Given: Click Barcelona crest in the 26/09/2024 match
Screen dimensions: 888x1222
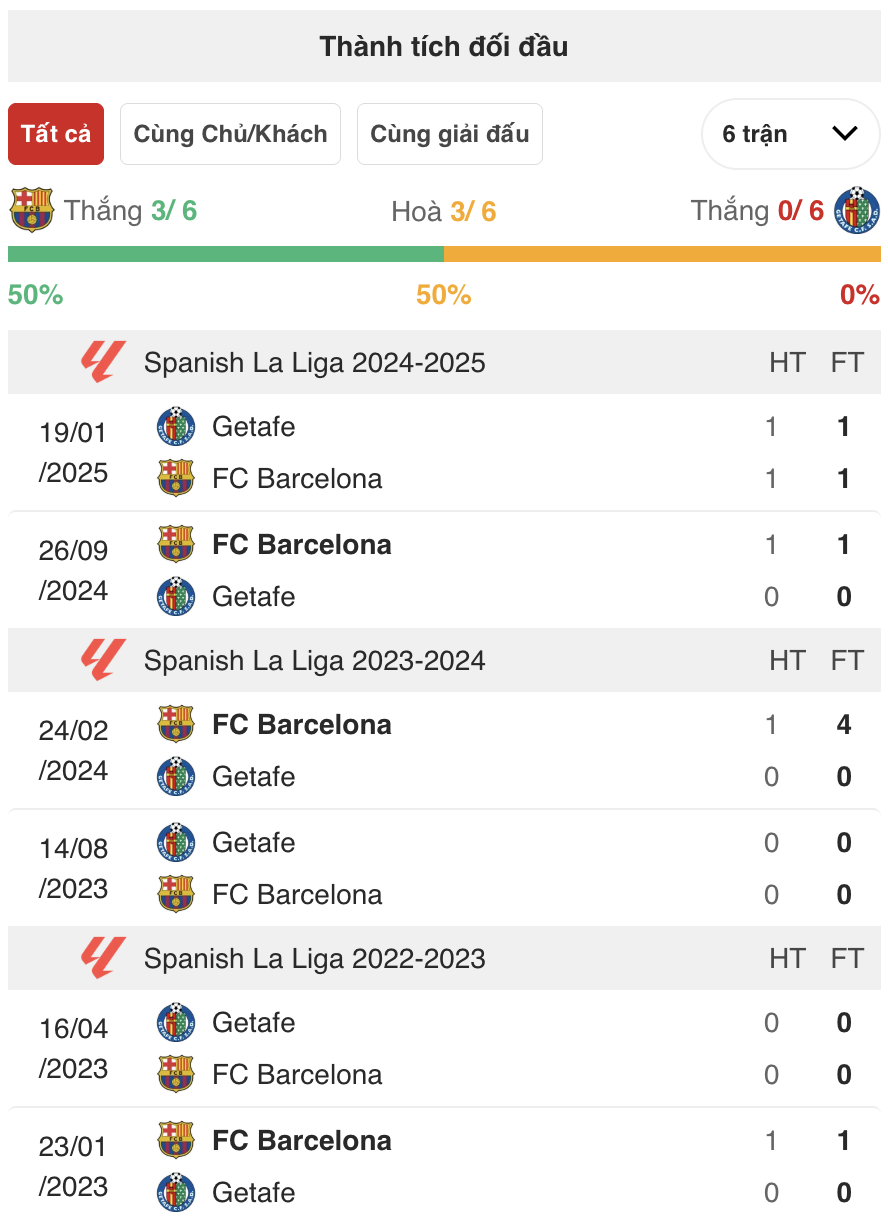Looking at the screenshot, I should pos(176,544).
